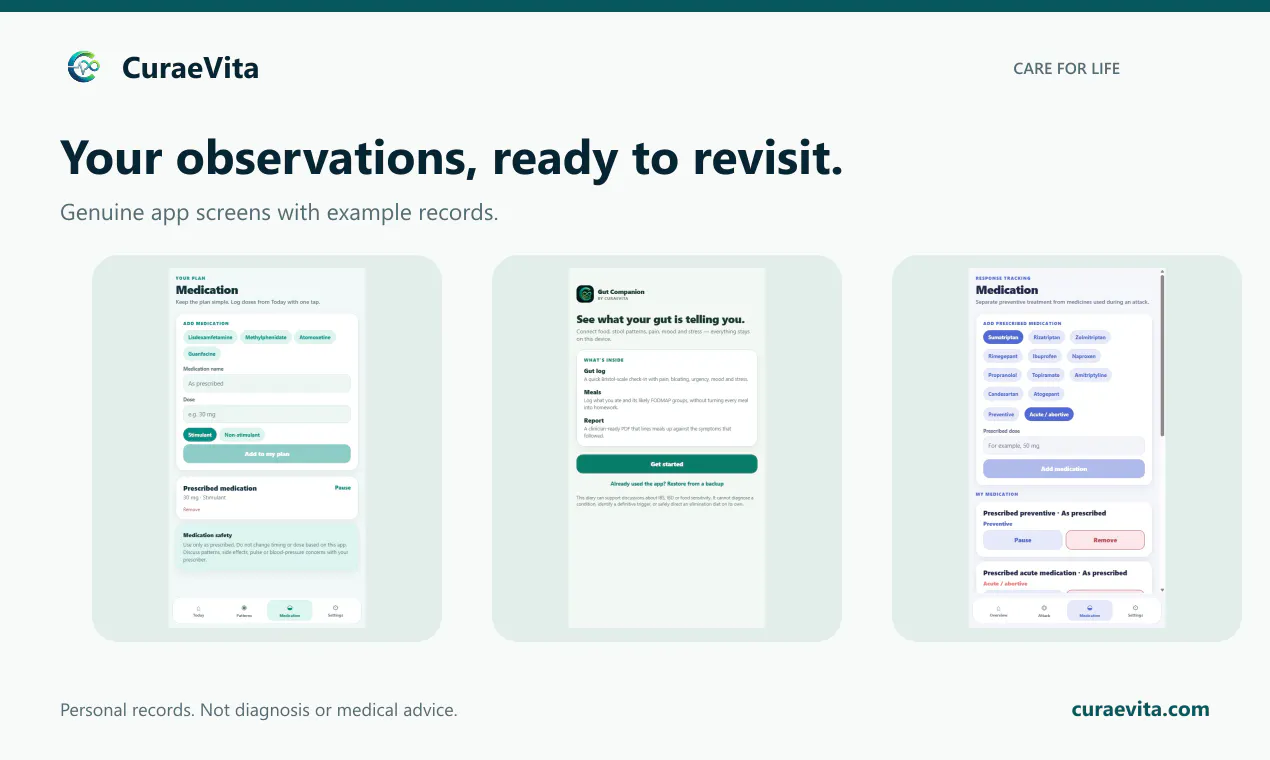
Task: Select Medication tab in the Response Tracking screen
Action: pos(1090,611)
